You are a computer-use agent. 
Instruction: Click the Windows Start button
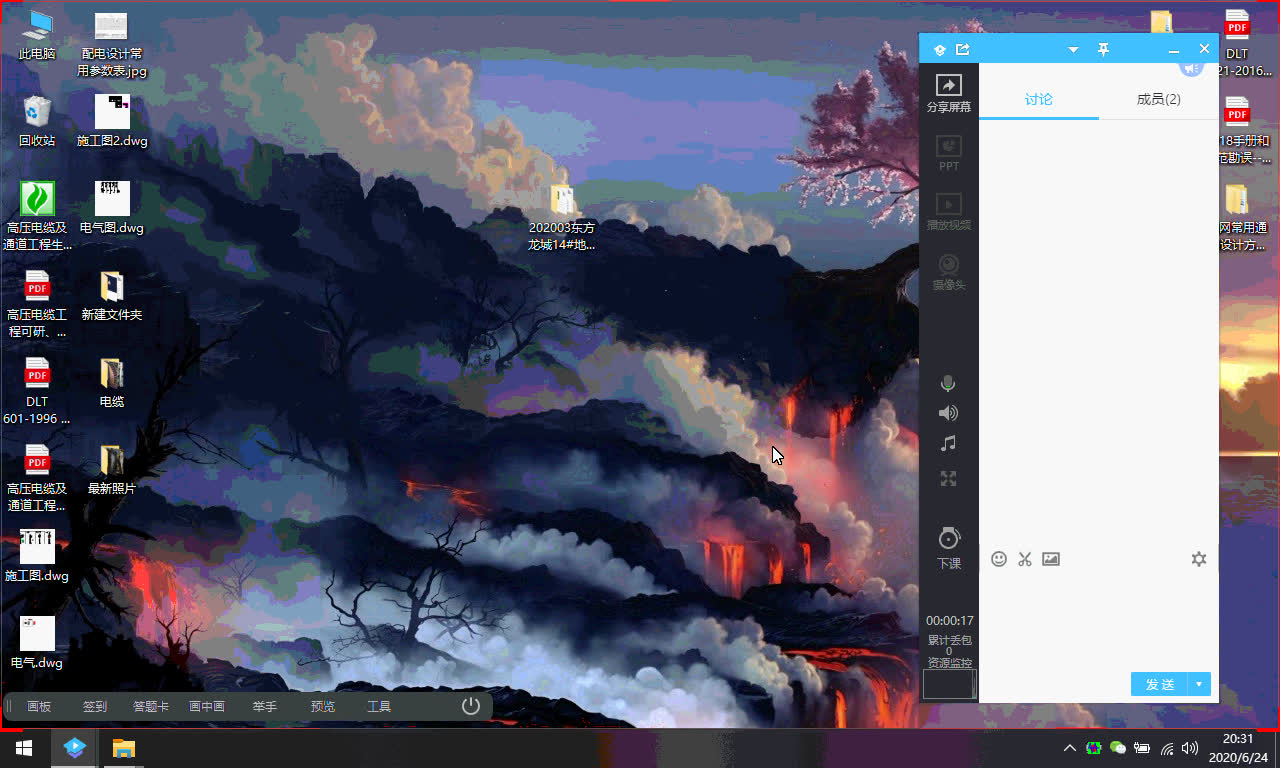[x=24, y=748]
